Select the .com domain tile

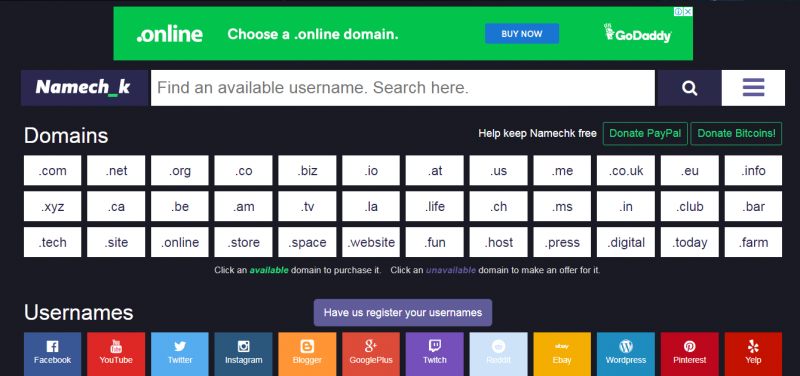53,170
